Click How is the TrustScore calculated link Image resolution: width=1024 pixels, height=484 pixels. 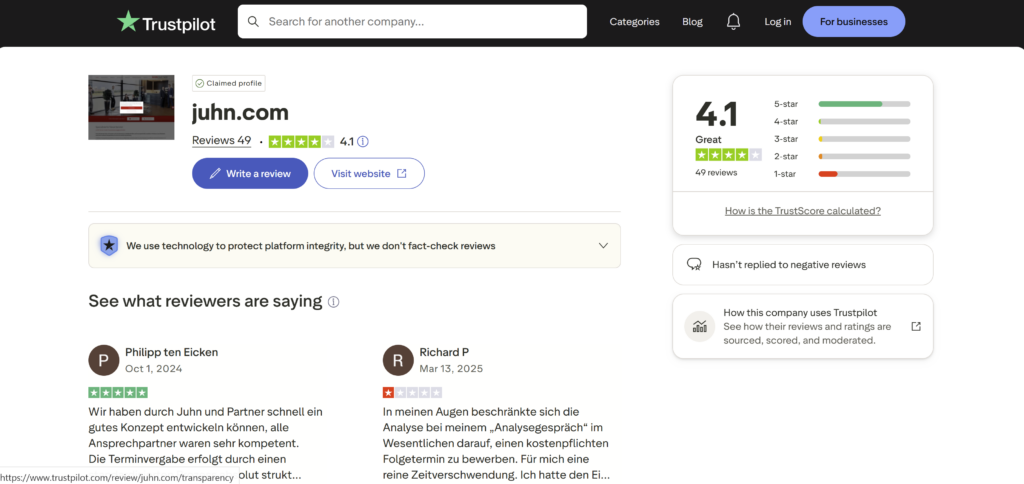803,211
